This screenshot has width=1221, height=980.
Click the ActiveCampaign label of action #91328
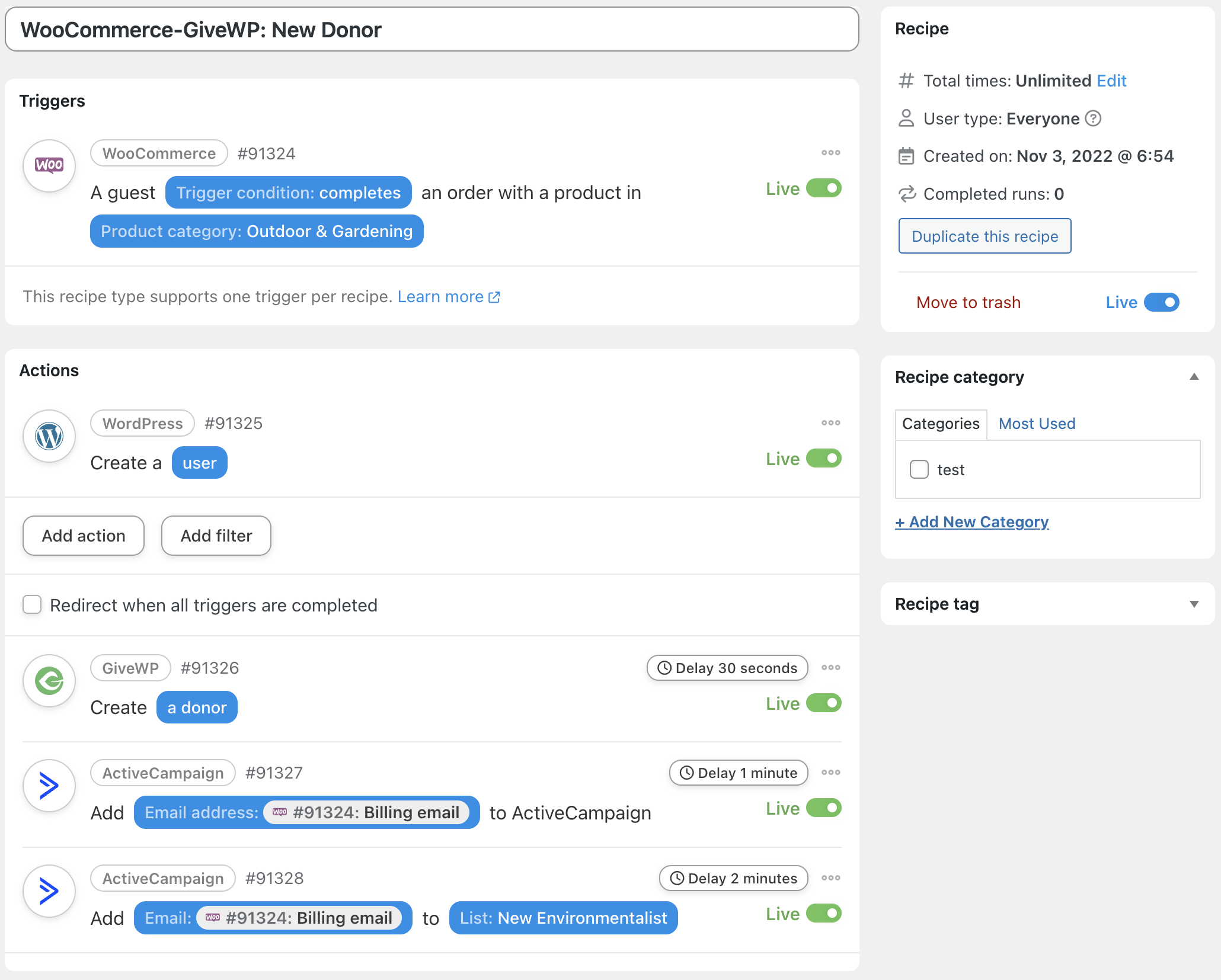click(163, 879)
